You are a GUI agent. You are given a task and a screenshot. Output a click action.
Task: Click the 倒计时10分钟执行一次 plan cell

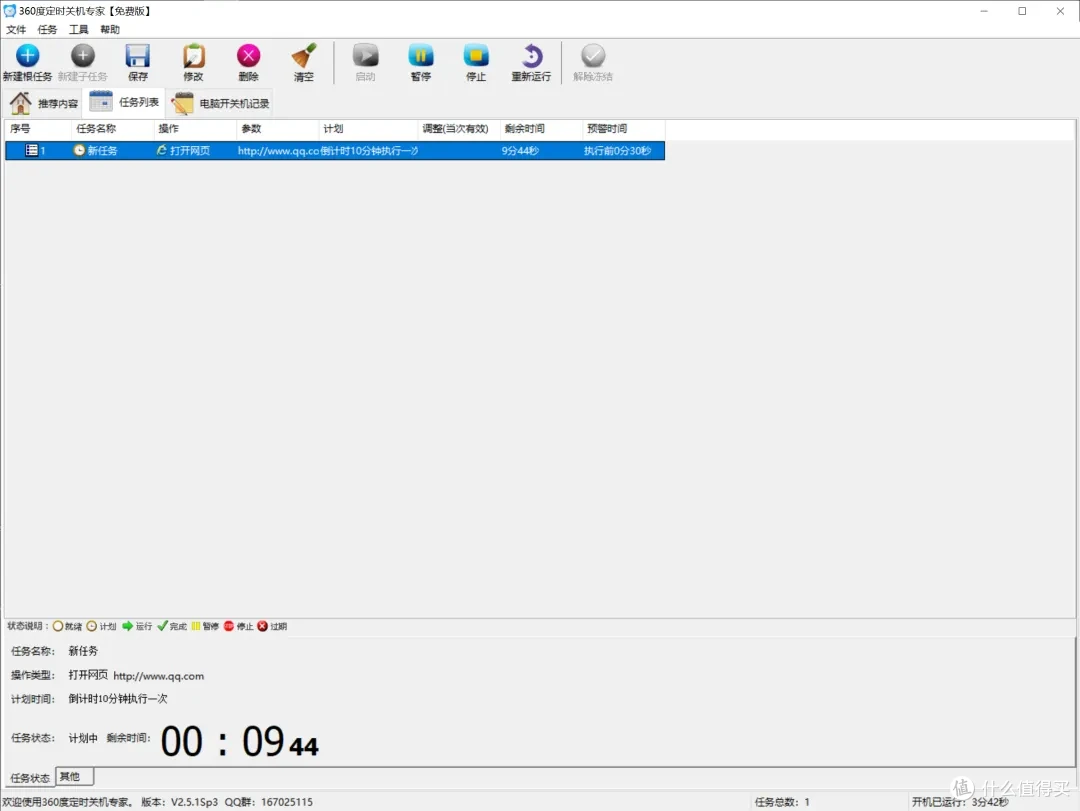(369, 151)
